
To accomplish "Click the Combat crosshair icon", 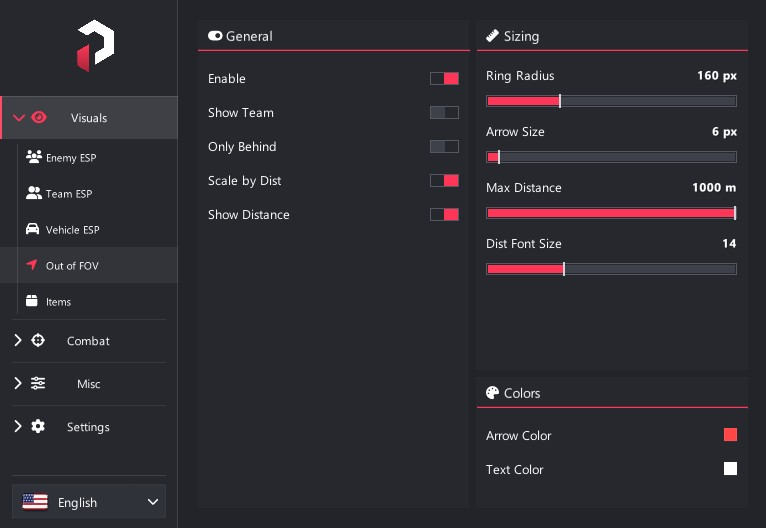I will click(38, 340).
